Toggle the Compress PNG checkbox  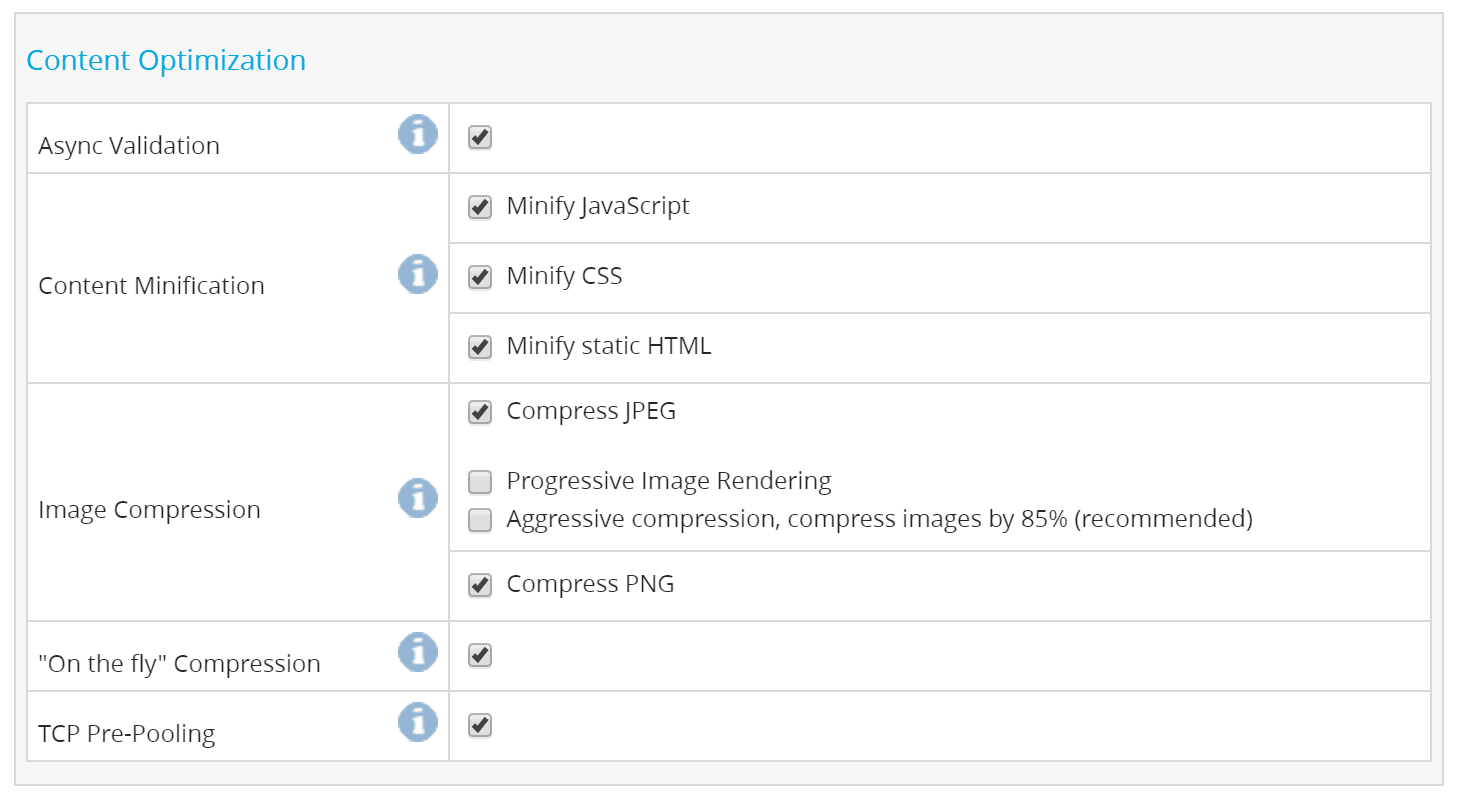coord(480,585)
